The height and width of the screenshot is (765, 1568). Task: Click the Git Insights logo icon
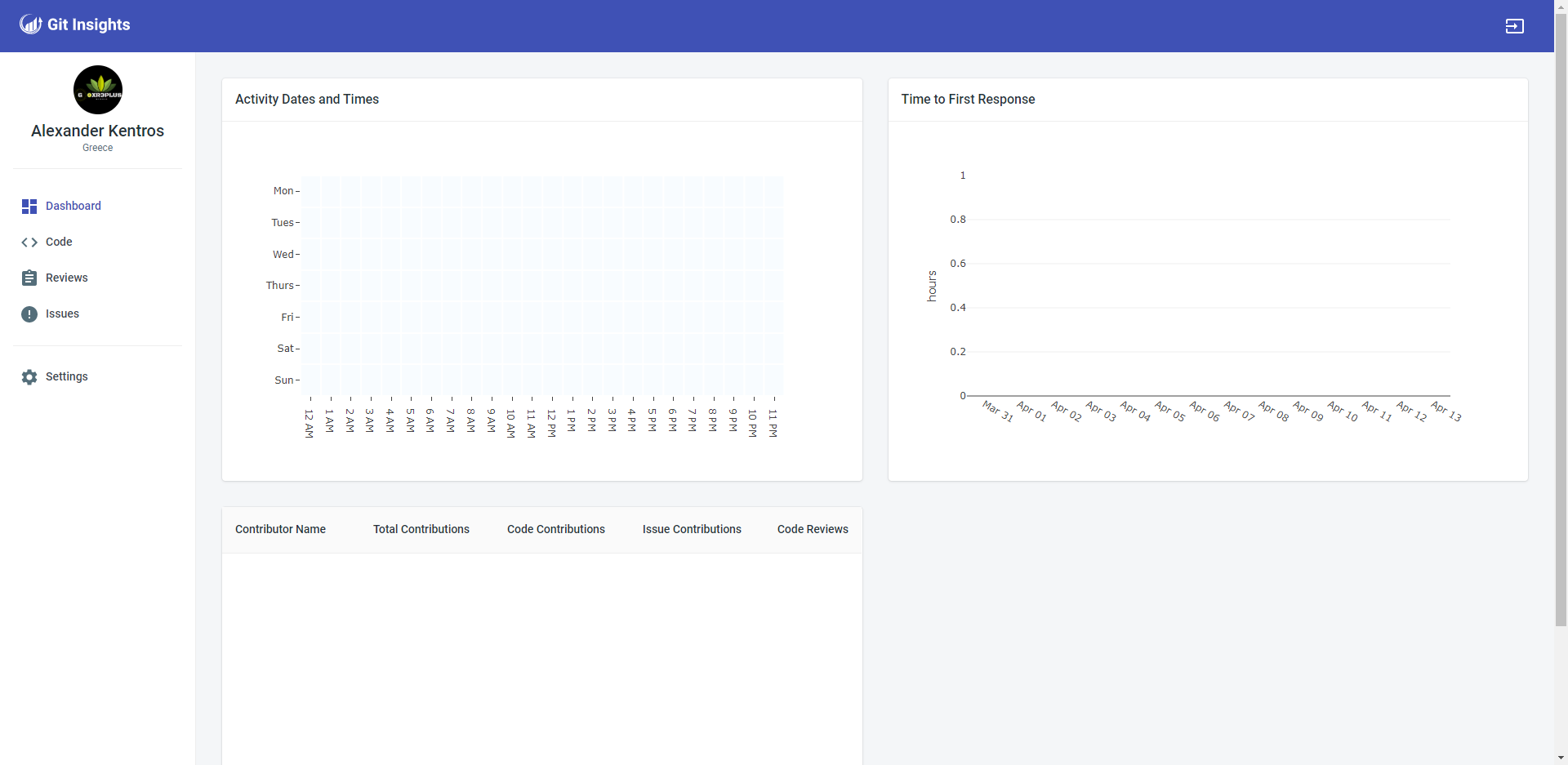pyautogui.click(x=30, y=24)
